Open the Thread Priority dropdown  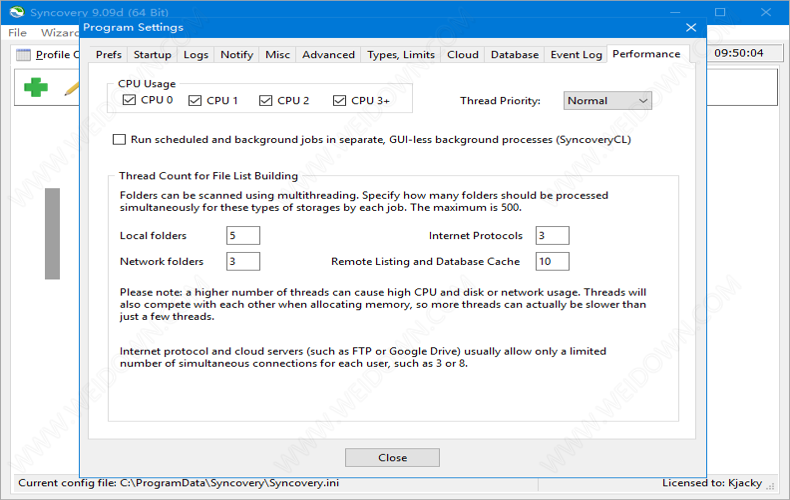tap(607, 100)
